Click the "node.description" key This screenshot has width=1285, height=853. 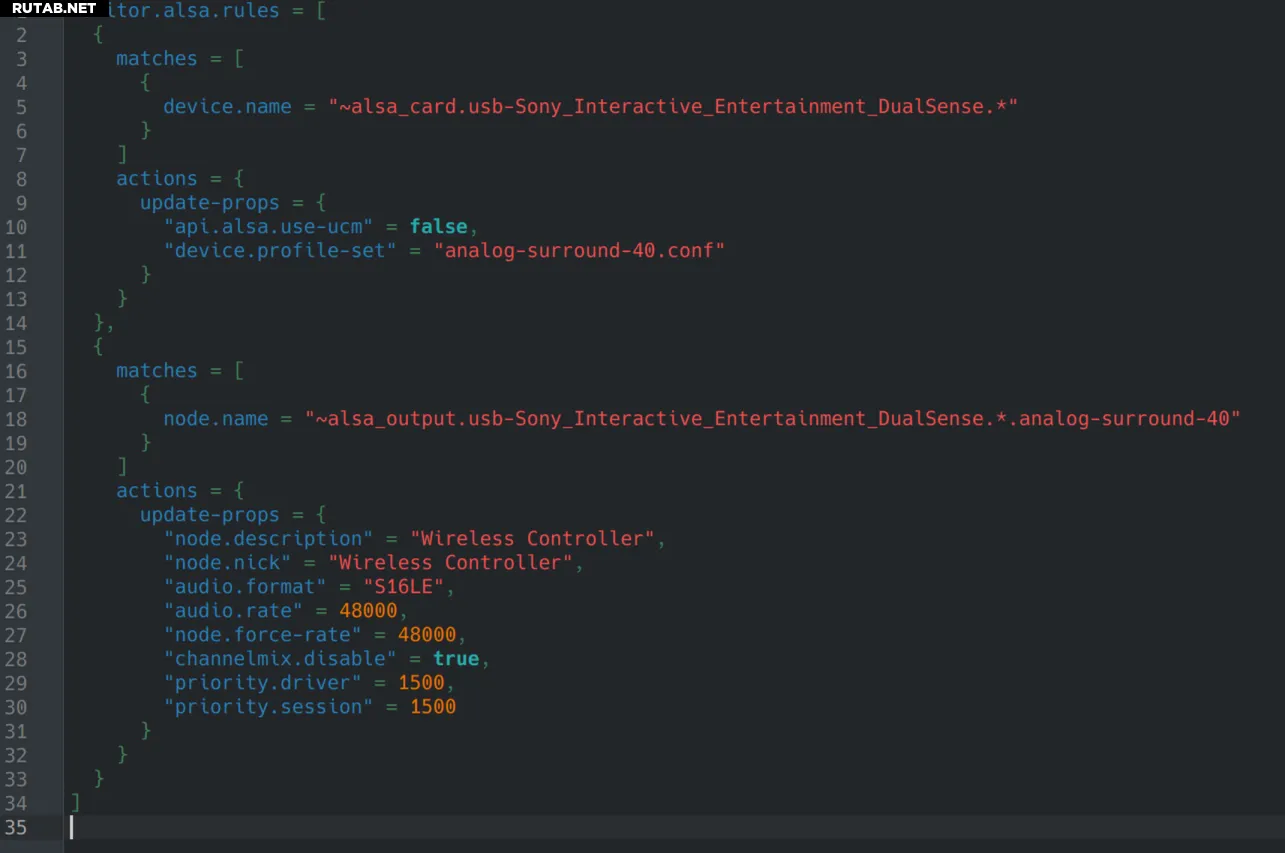pyautogui.click(x=269, y=539)
